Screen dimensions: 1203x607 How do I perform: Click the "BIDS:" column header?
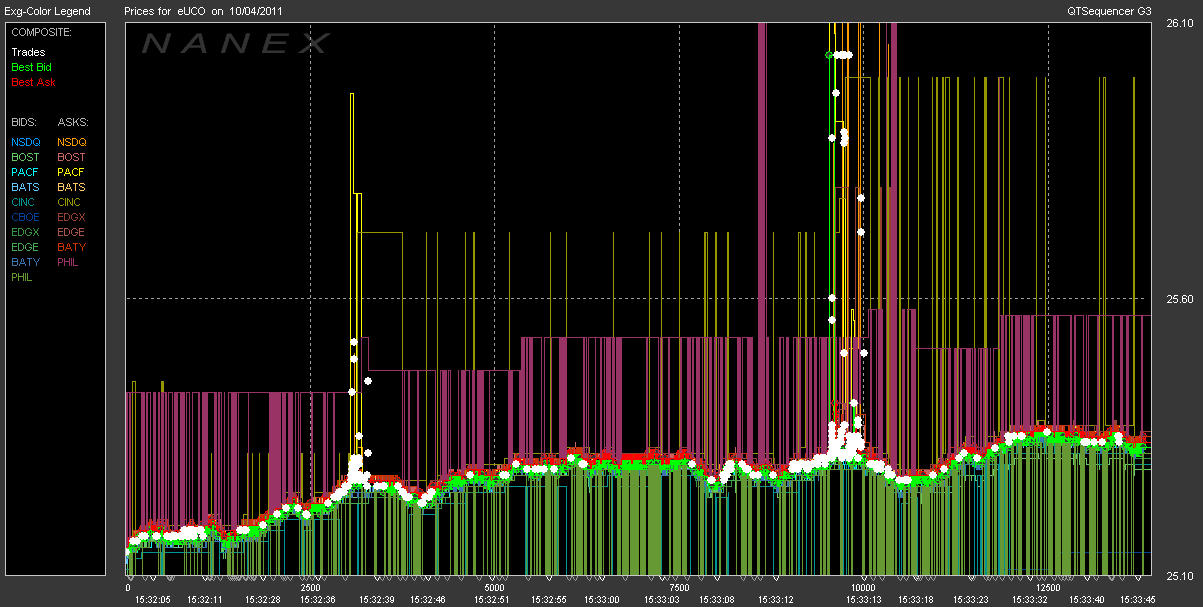(x=25, y=121)
